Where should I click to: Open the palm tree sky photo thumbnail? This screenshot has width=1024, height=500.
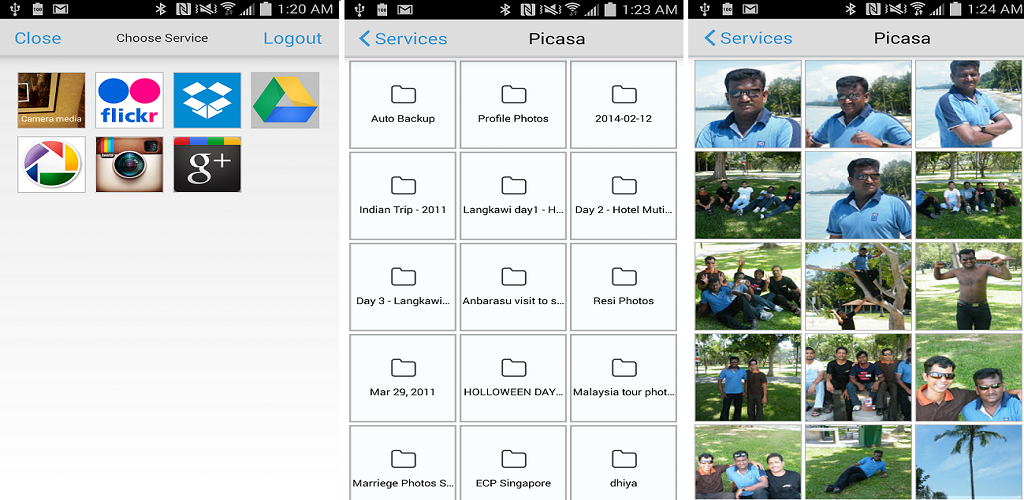[x=968, y=462]
